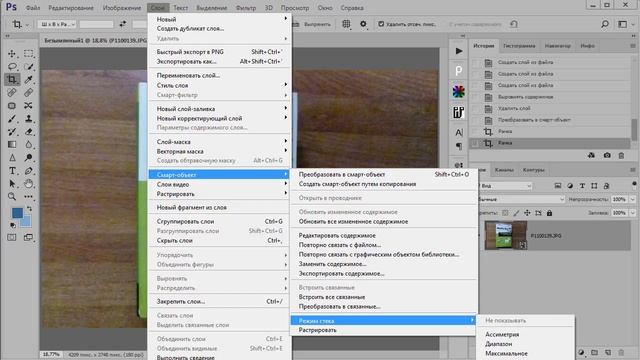Viewport: 640px width, 360px height.
Task: Click the swap width and height button
Action: click(122, 24)
